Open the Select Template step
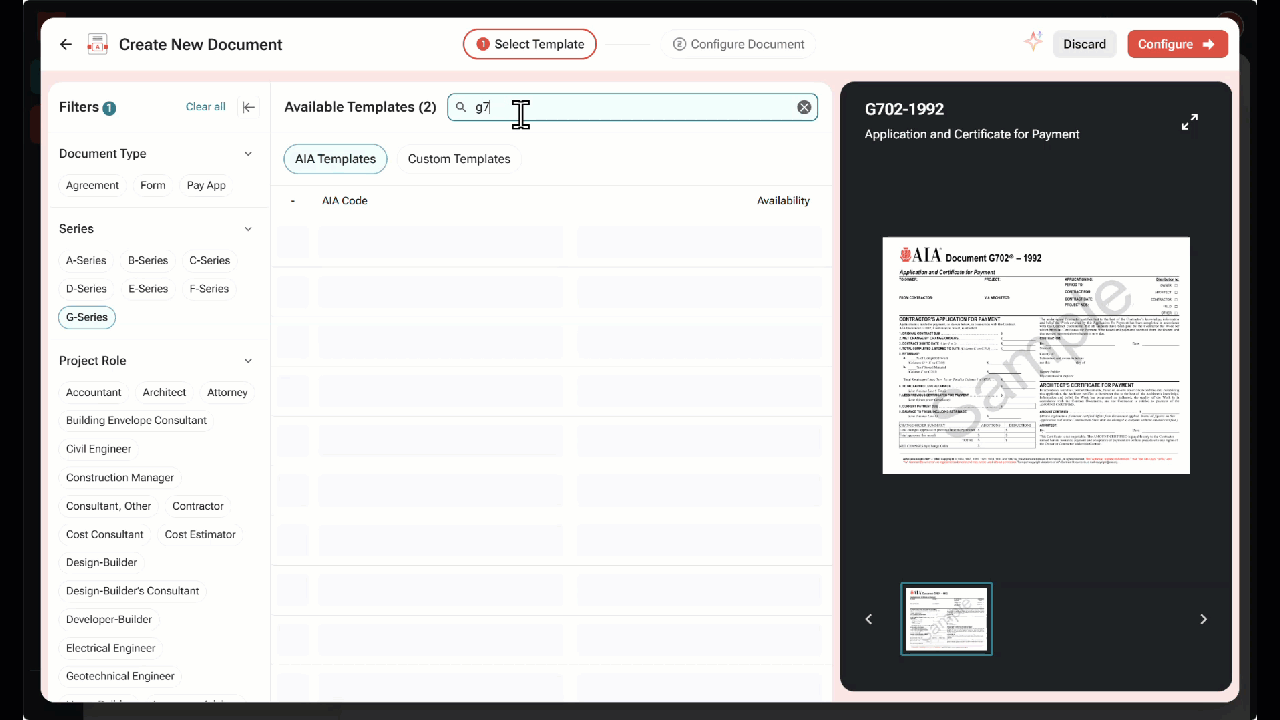The image size is (1280, 720). click(x=530, y=44)
